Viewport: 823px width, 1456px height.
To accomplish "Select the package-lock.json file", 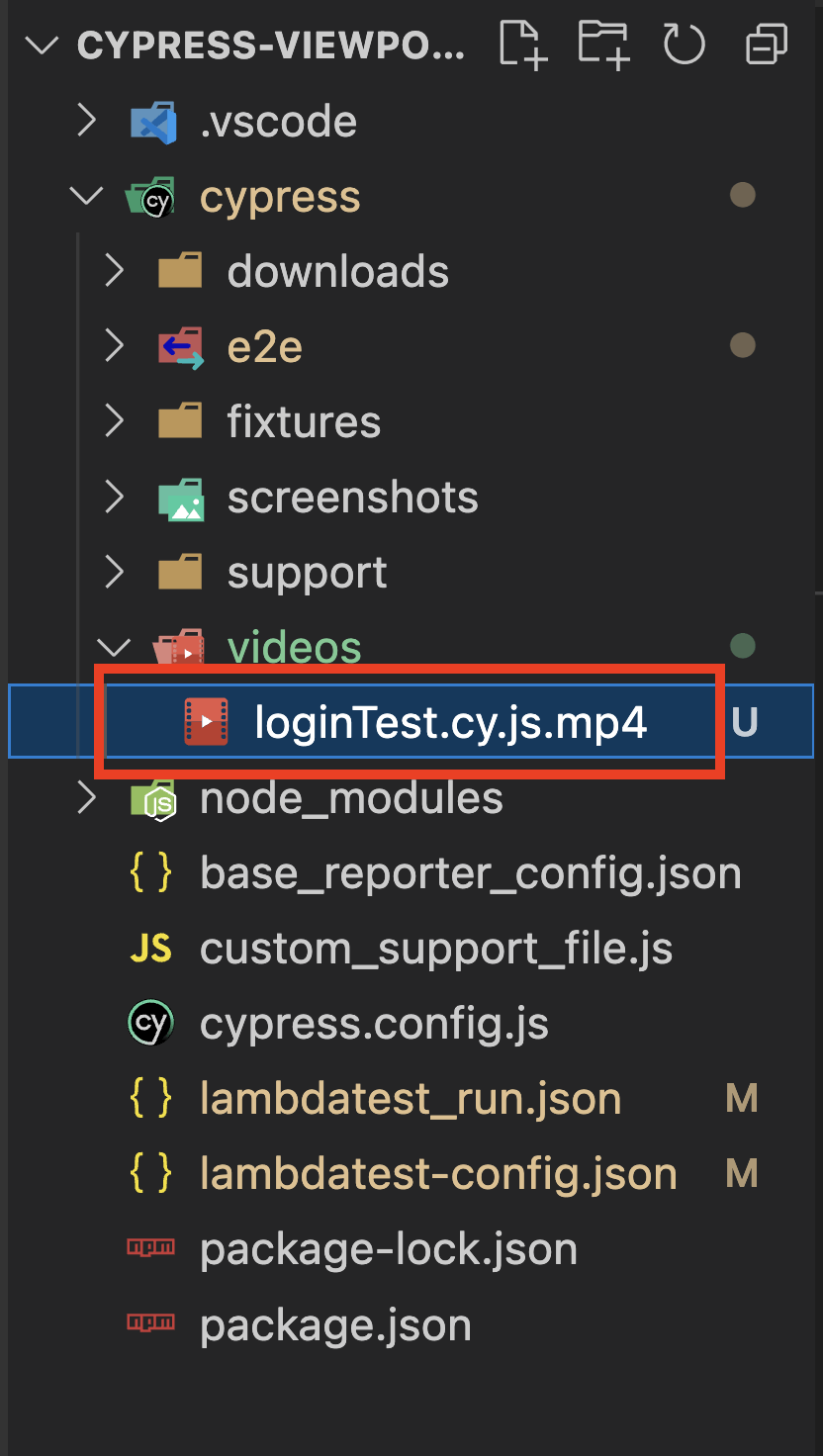I will coord(388,1249).
